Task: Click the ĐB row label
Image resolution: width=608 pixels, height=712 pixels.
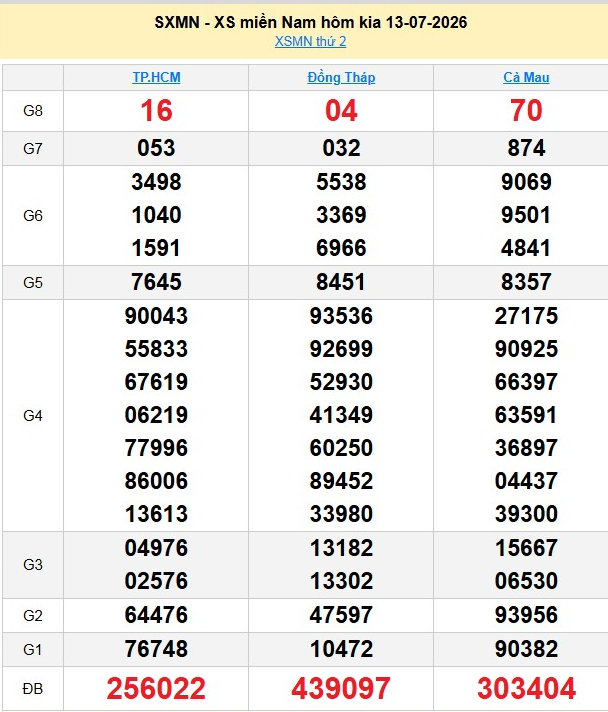Action: [33, 689]
